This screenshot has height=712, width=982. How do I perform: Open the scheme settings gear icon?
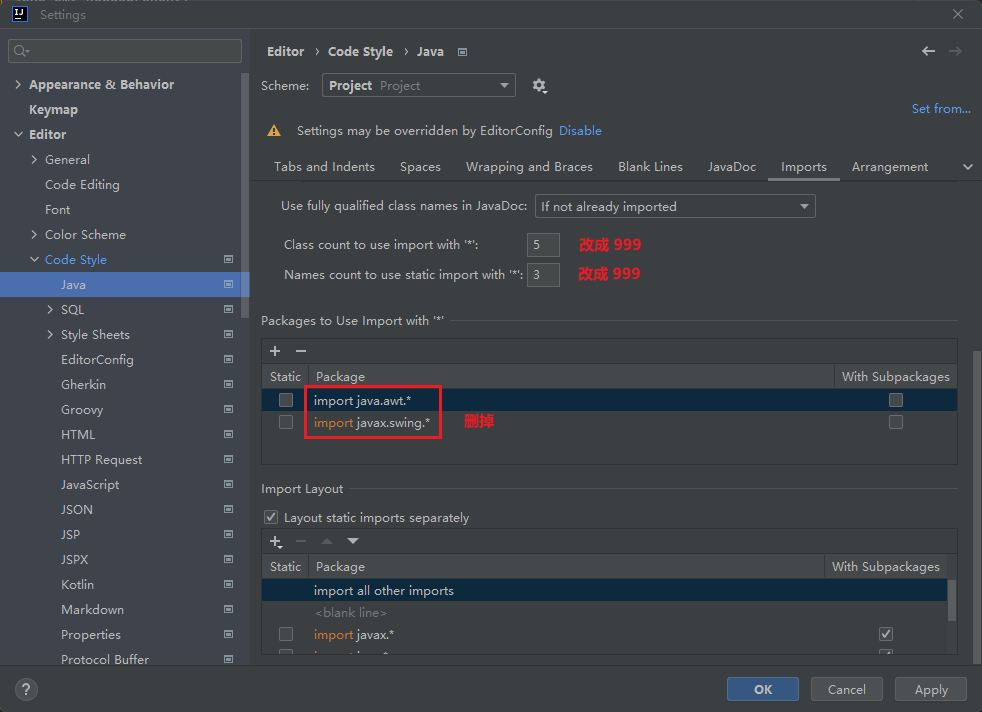[x=539, y=86]
